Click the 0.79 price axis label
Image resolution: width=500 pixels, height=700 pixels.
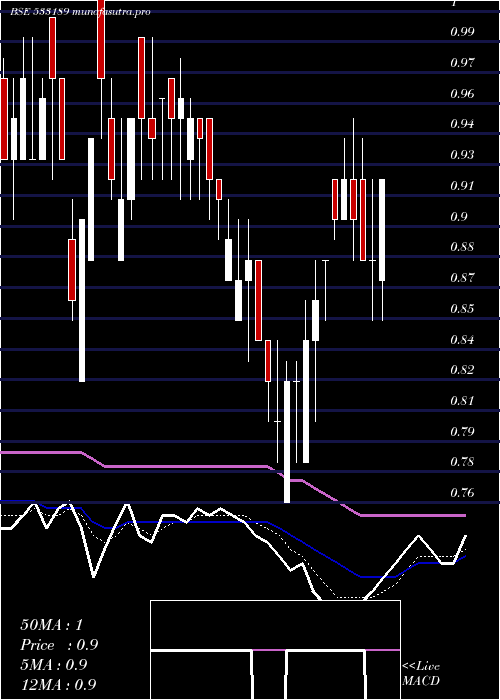point(462,432)
